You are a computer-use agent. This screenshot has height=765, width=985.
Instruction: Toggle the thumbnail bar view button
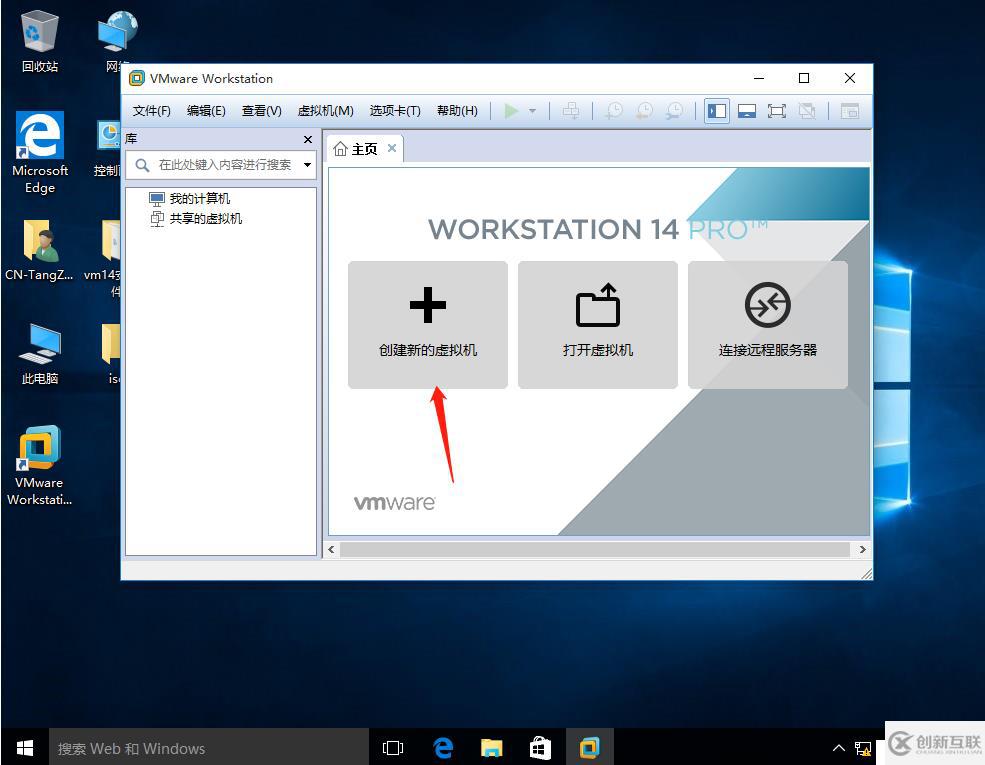point(746,111)
